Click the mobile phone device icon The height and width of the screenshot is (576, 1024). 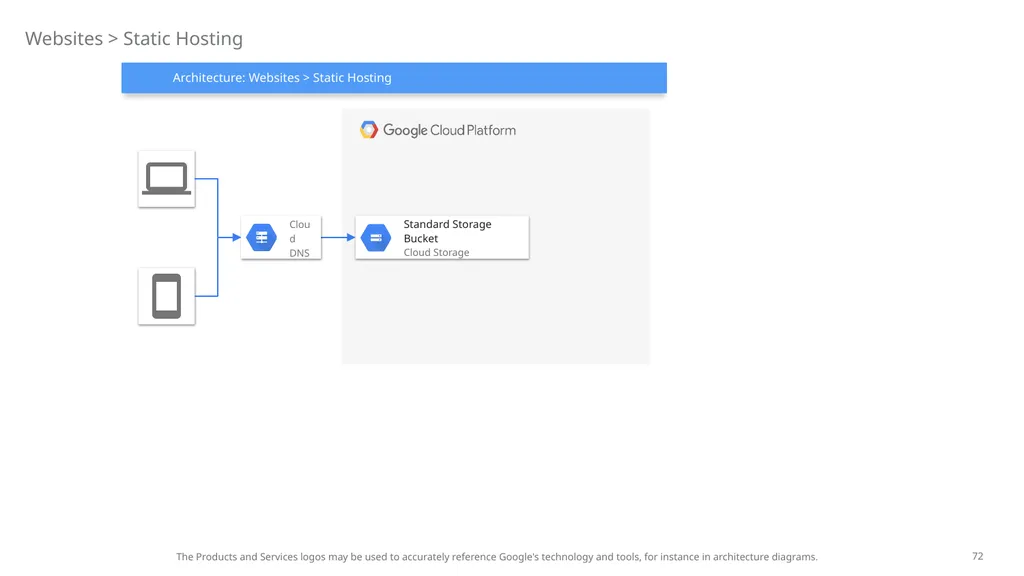(167, 296)
